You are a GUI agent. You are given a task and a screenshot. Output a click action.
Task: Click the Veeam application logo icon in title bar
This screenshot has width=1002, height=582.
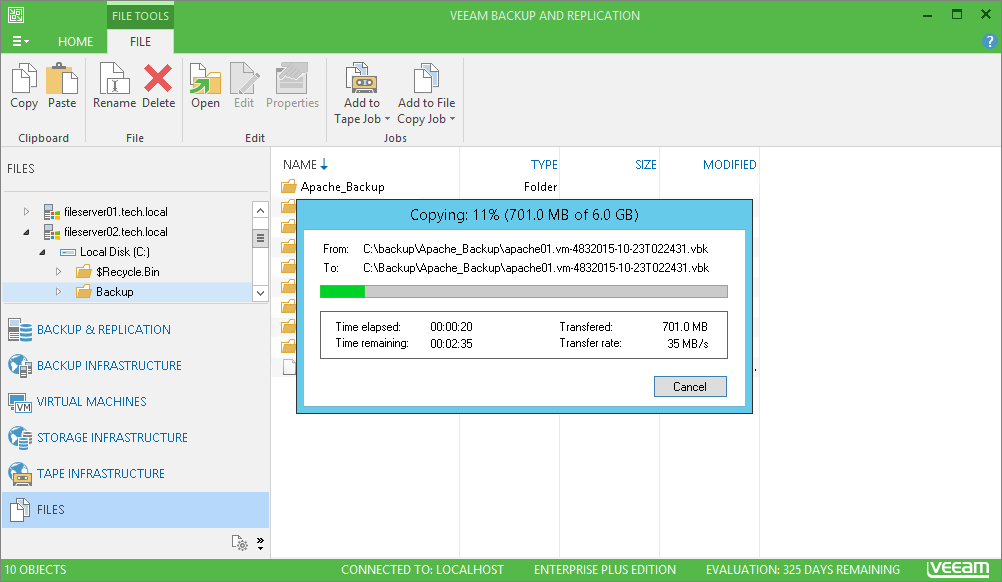[x=16, y=15]
